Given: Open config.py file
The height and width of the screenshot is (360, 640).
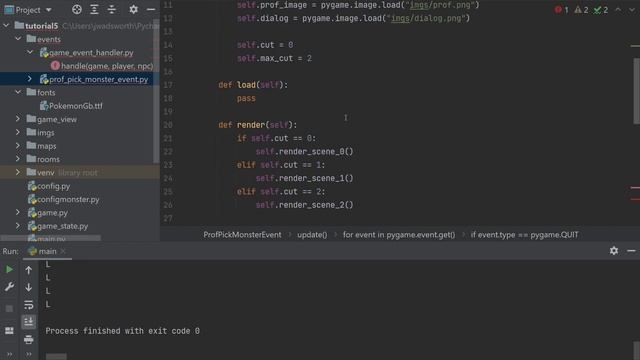Looking at the screenshot, I should 49,186.
